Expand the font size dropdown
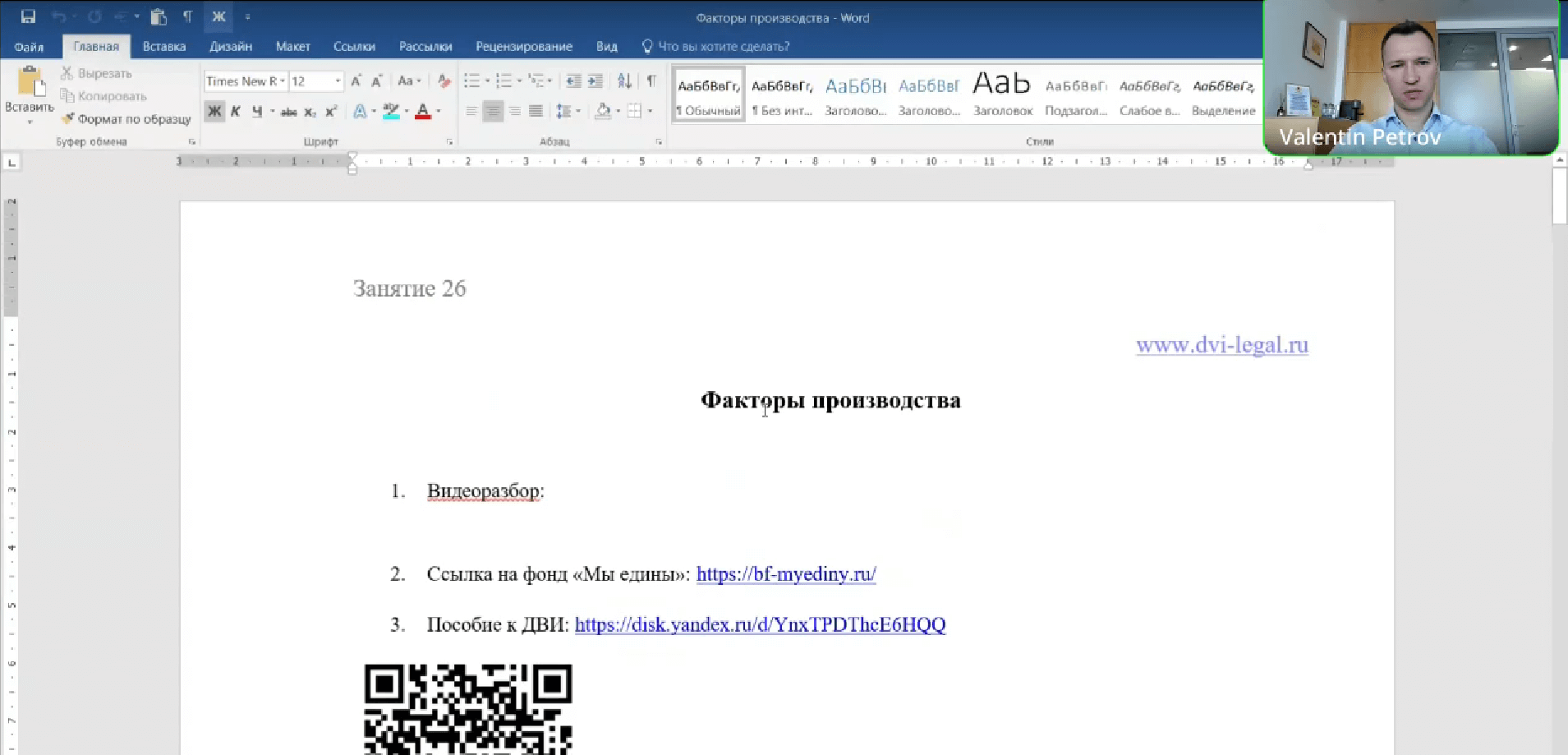Screen dimensions: 1568x755 (337, 81)
